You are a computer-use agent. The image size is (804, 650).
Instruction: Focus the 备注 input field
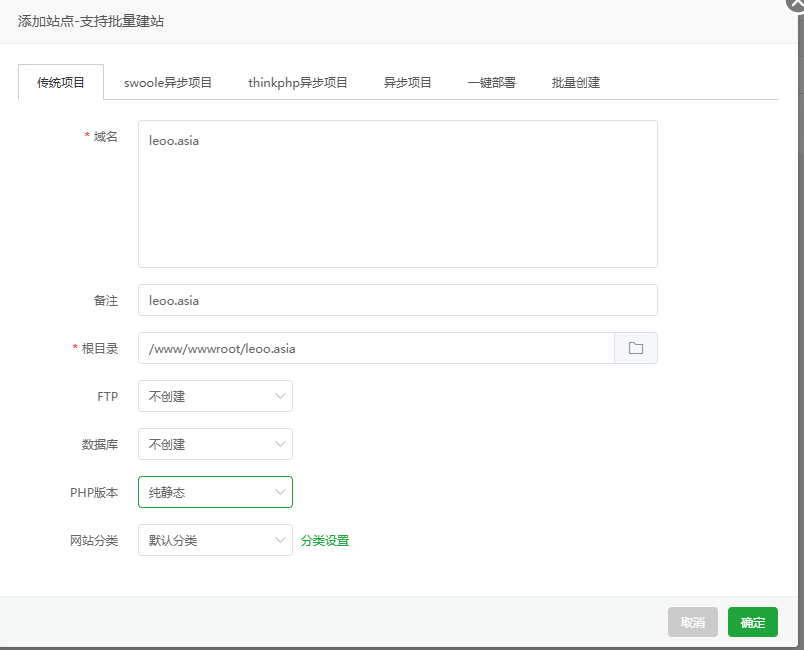point(397,300)
